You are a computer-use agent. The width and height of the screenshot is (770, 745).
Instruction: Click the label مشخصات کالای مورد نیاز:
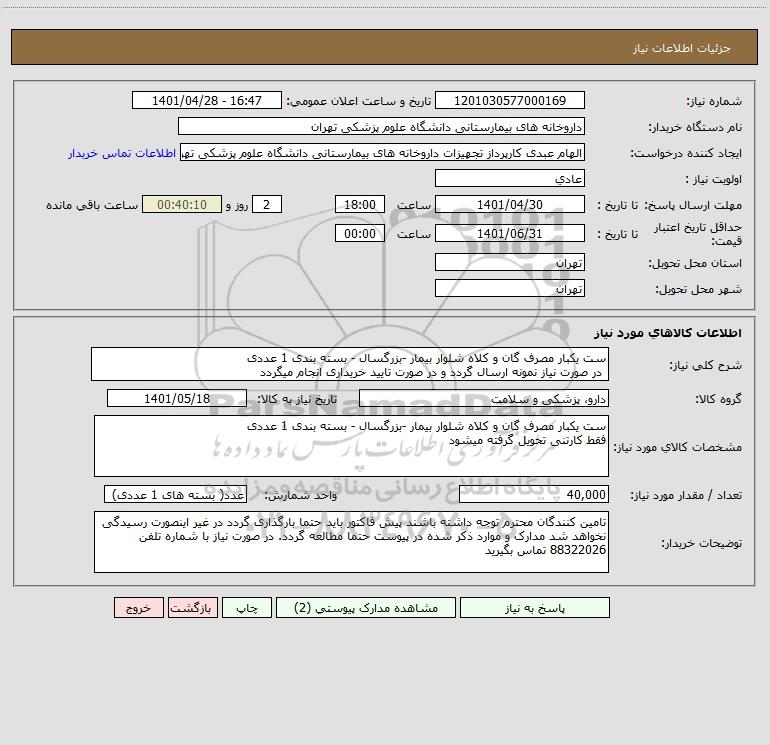click(678, 447)
